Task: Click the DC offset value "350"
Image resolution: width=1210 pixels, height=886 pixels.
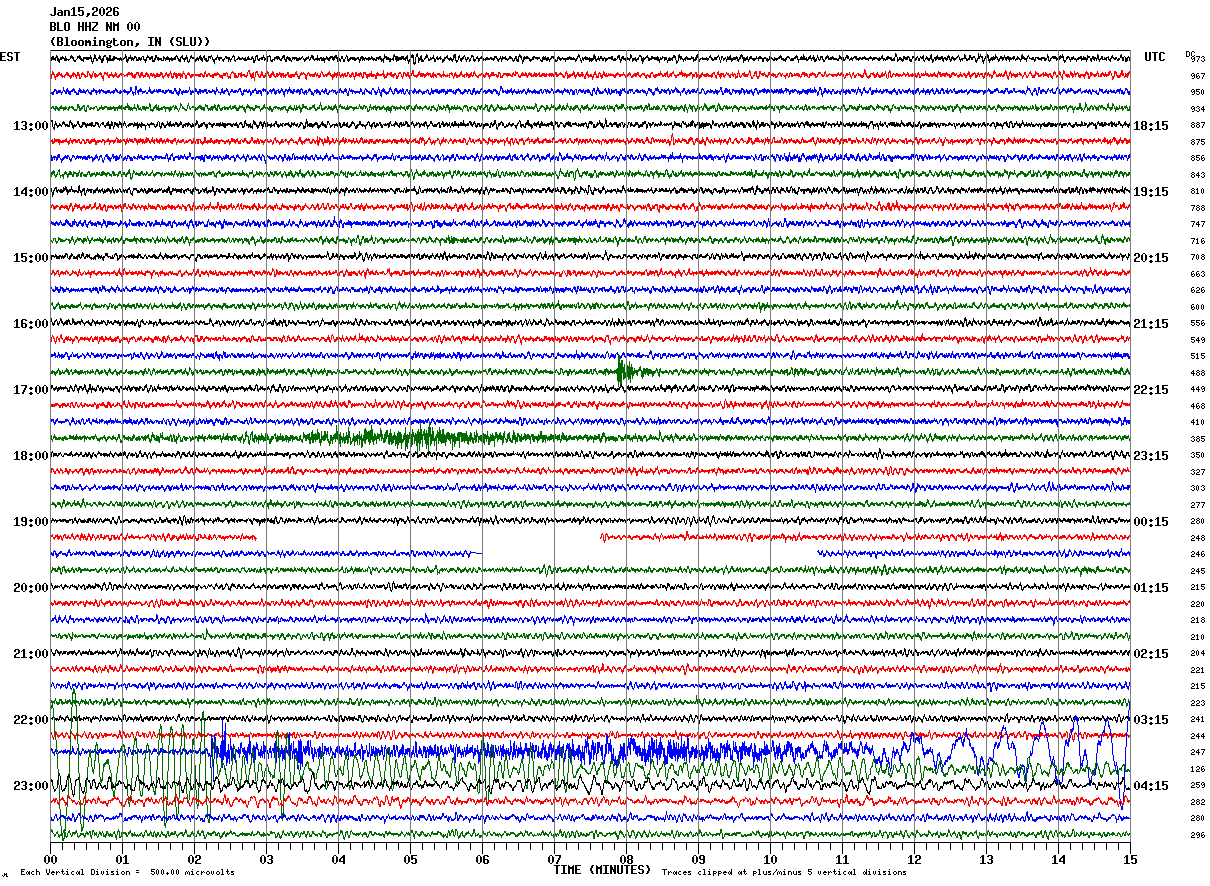Action: tap(1198, 455)
